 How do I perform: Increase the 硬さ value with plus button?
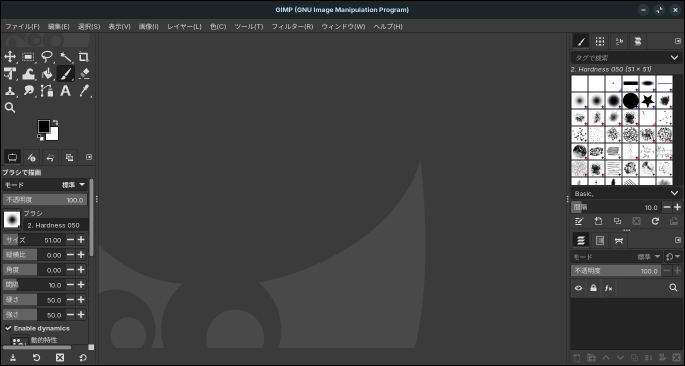pos(81,300)
